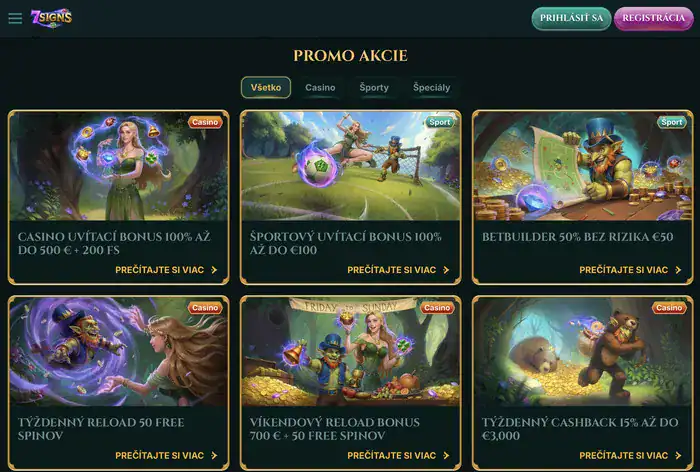
Task: Open the hamburger menu icon
Action: [x=15, y=18]
